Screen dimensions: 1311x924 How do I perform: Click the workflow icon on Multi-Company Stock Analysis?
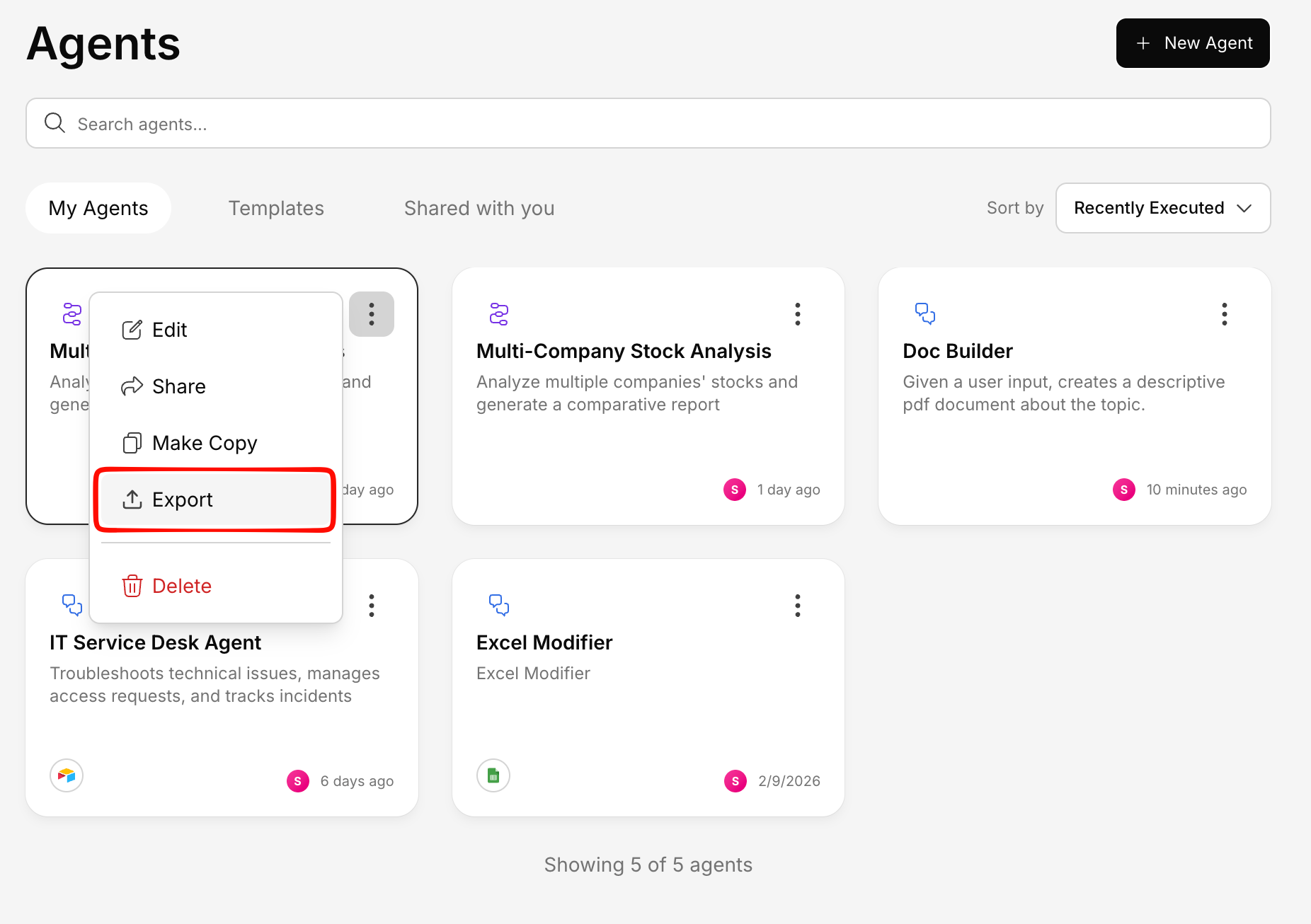(499, 313)
